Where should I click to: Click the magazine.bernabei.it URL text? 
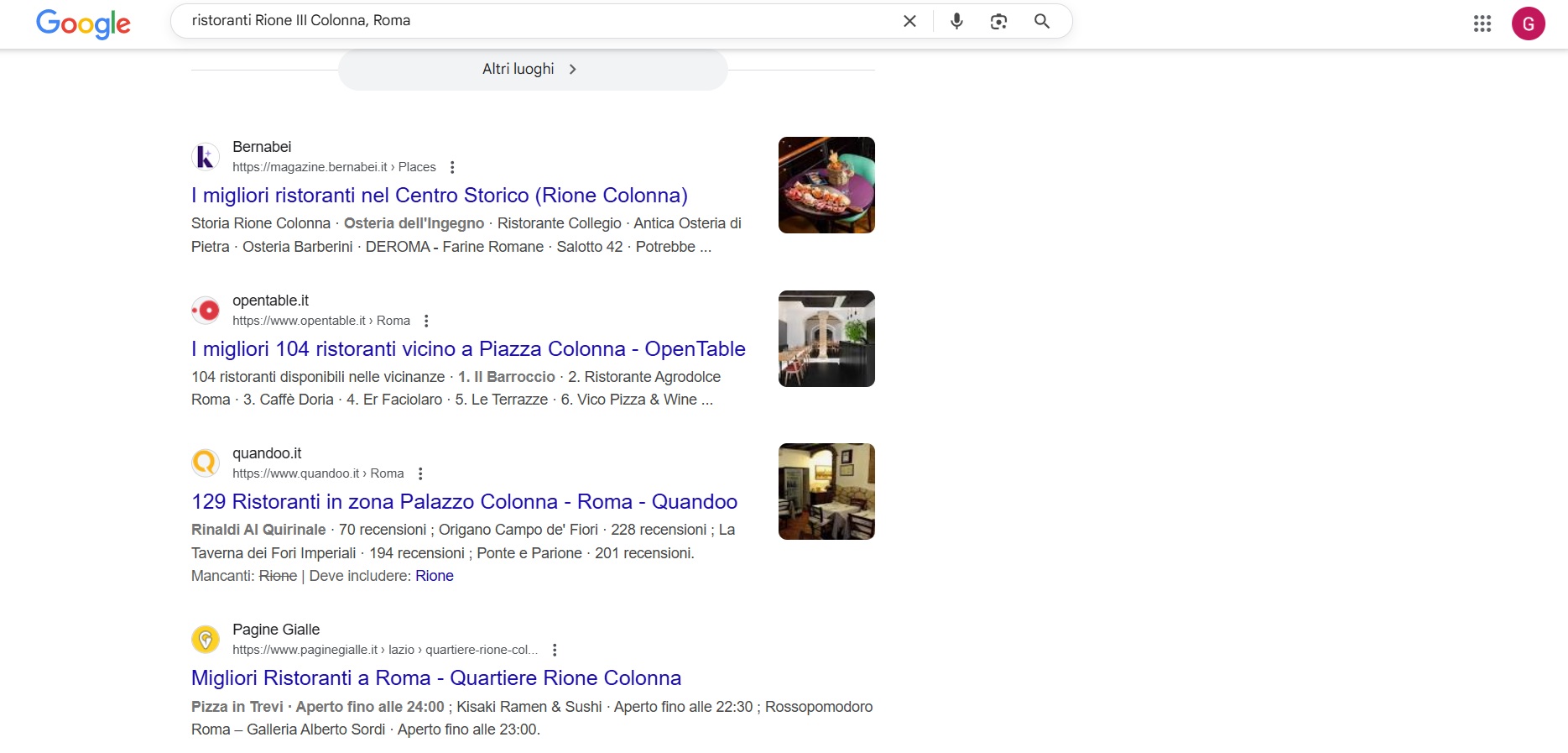pos(334,167)
